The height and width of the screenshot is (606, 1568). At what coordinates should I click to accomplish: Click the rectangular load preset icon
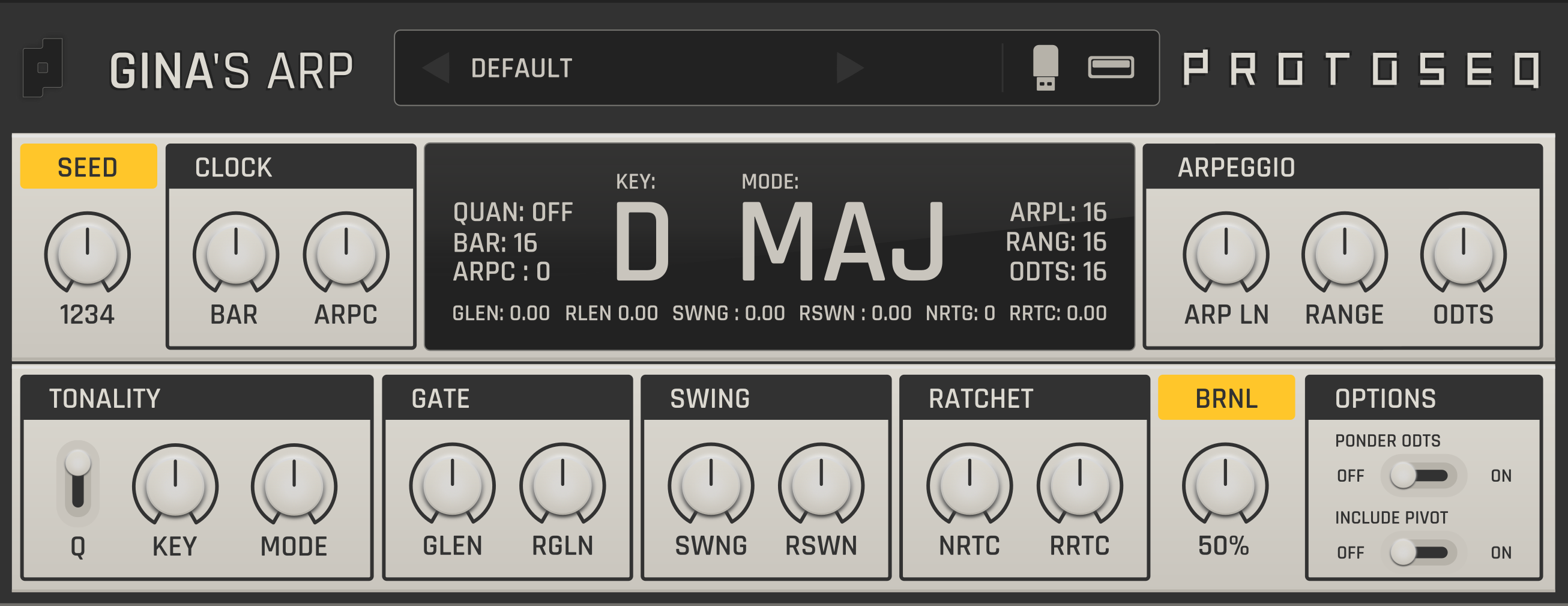point(1111,67)
